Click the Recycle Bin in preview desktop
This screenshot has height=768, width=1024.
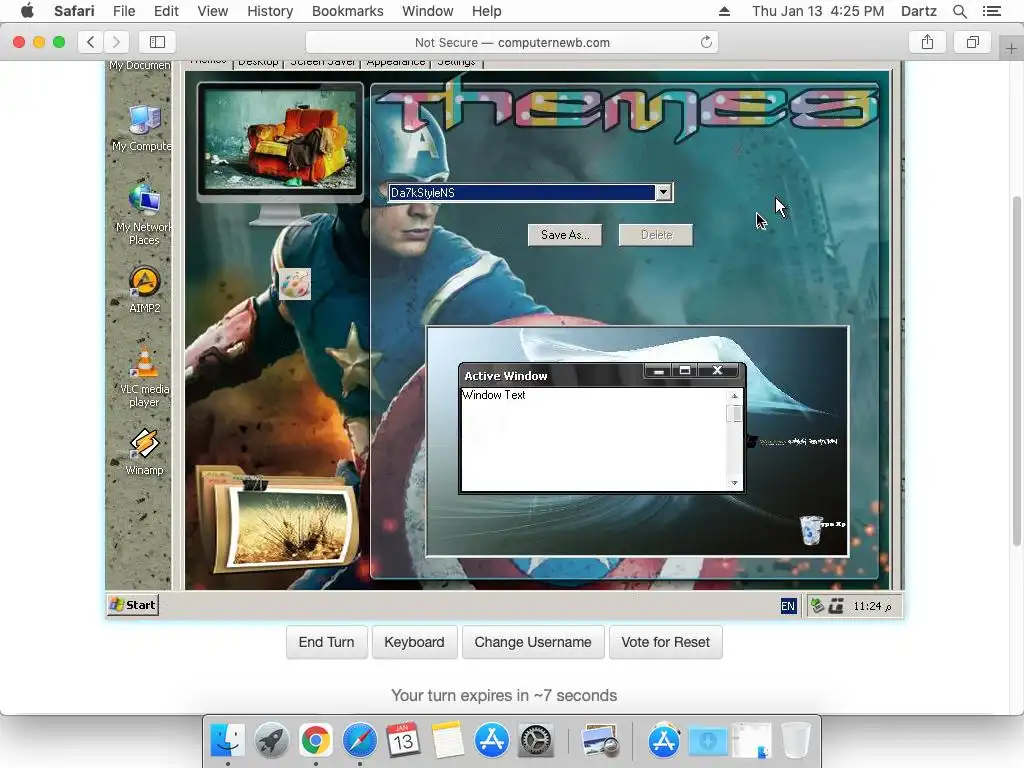(810, 530)
